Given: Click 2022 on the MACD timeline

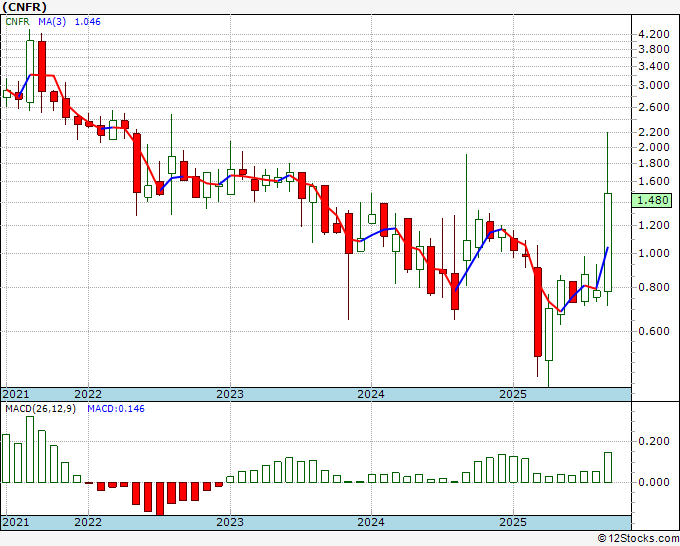Looking at the screenshot, I should point(88,522).
